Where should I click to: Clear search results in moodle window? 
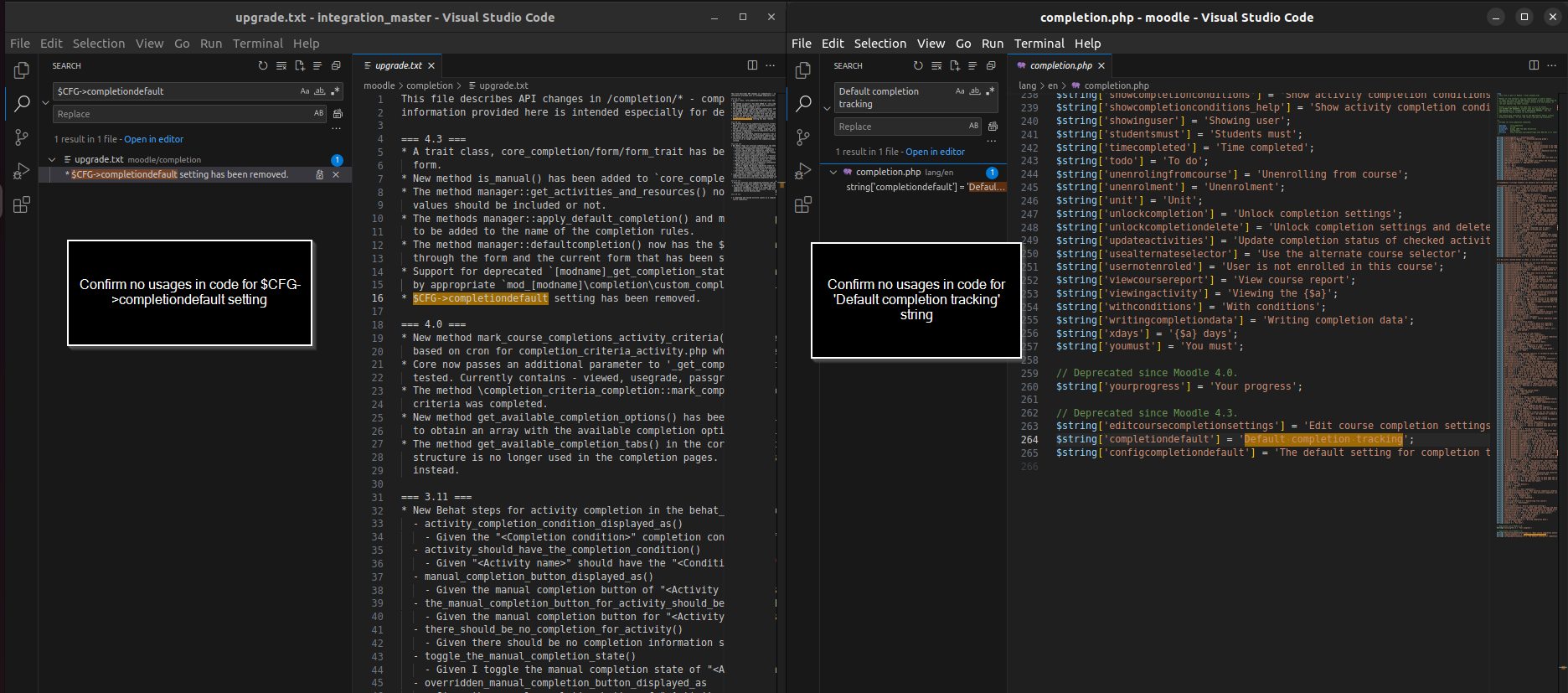[x=936, y=65]
